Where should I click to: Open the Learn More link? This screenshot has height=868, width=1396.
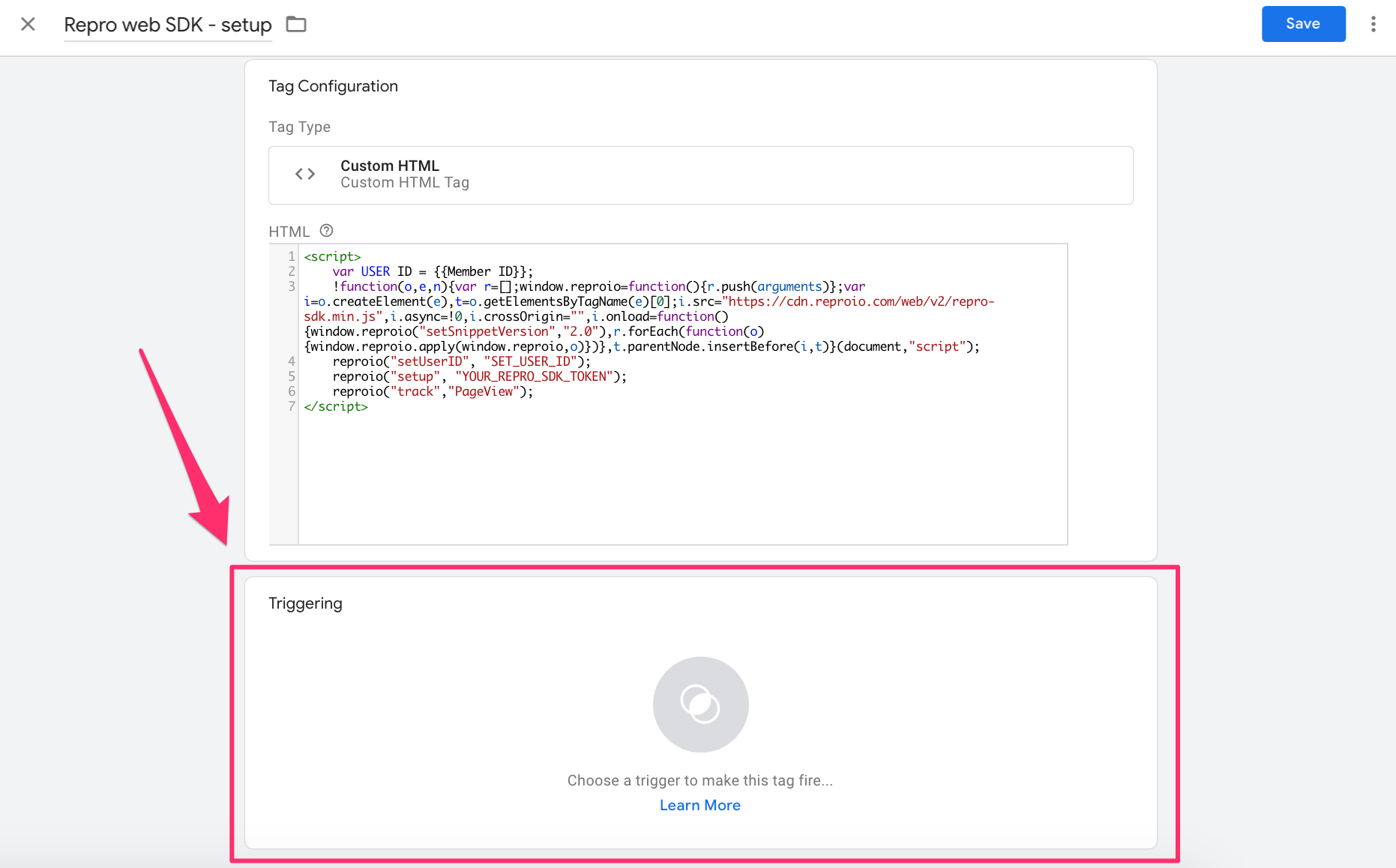point(699,805)
